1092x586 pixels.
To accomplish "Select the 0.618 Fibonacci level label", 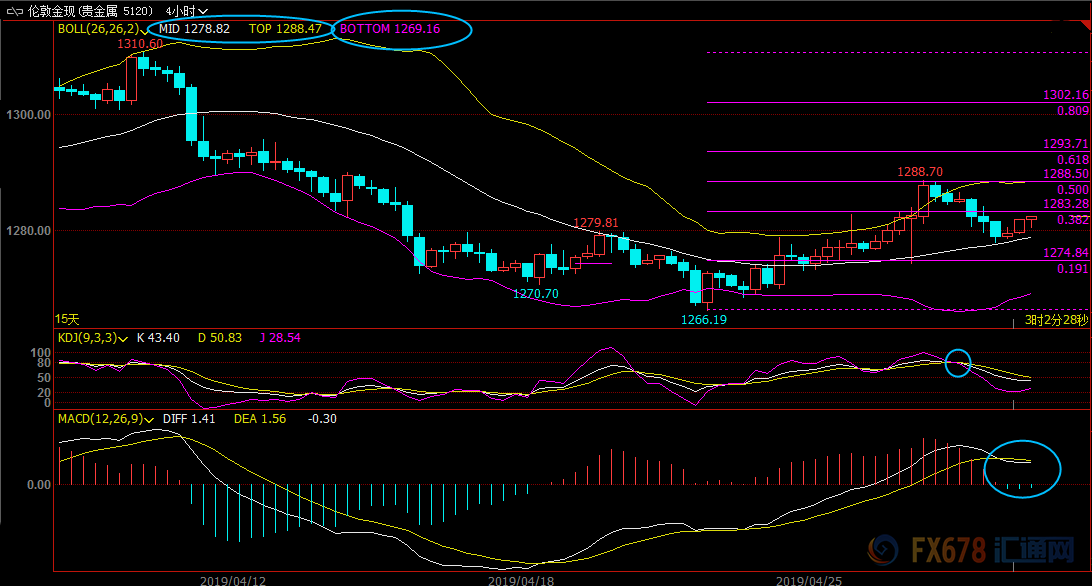I will pyautogui.click(x=1072, y=160).
